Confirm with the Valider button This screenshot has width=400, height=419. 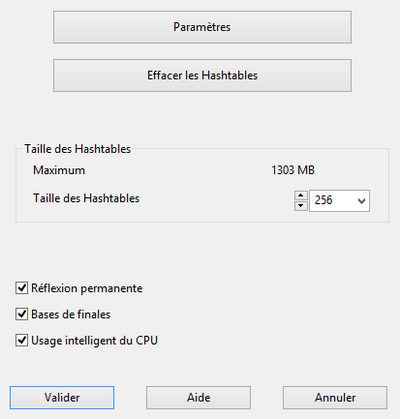[62, 398]
